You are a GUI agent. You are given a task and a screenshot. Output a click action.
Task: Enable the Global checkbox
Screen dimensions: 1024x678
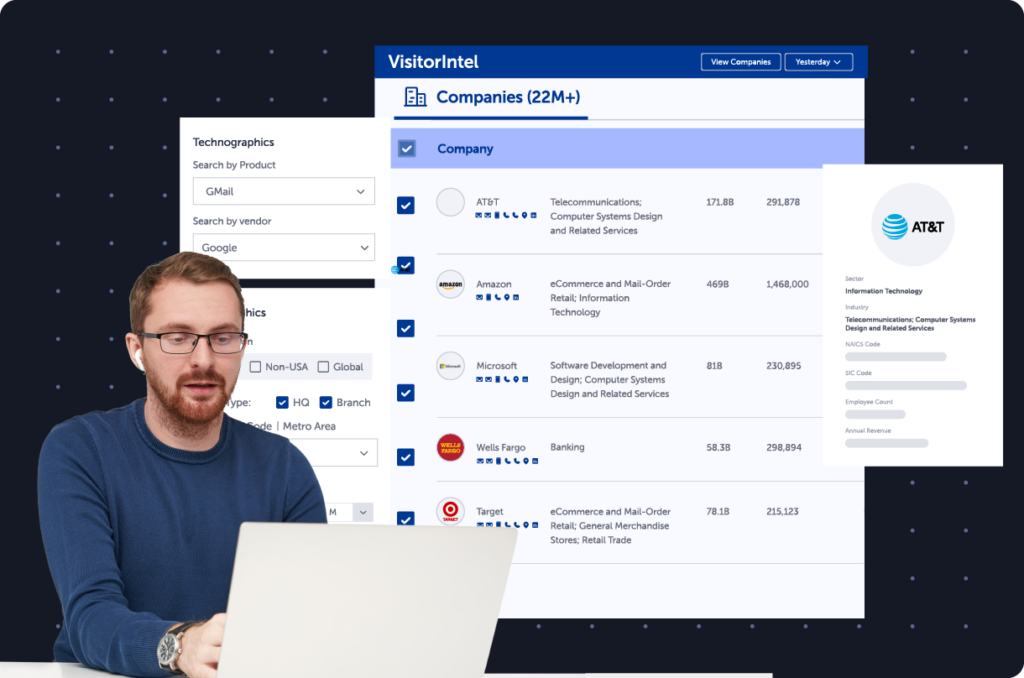point(323,366)
